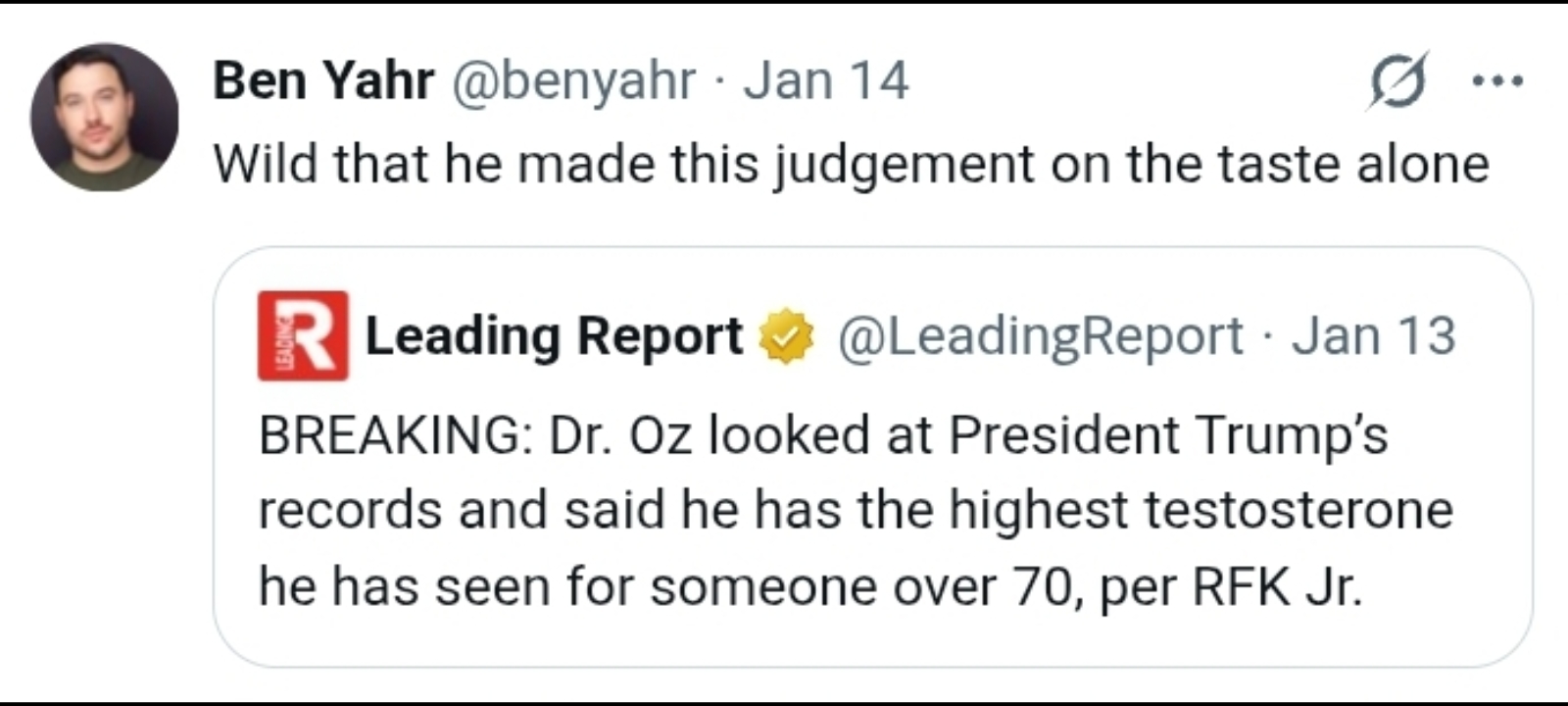The image size is (1568, 706).
Task: Open the @LeadingReport handle
Action: (1039, 336)
